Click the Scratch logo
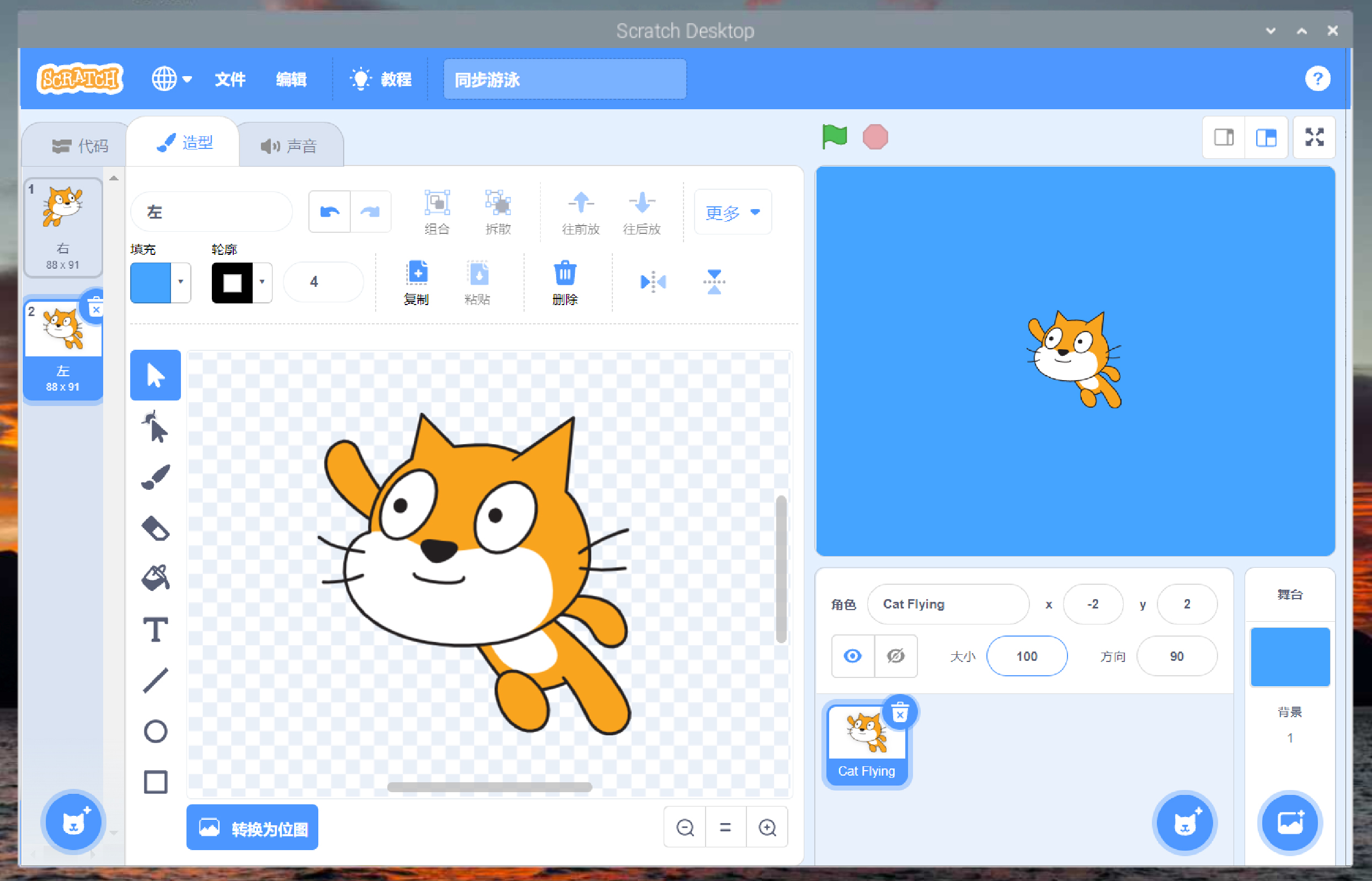 80,79
